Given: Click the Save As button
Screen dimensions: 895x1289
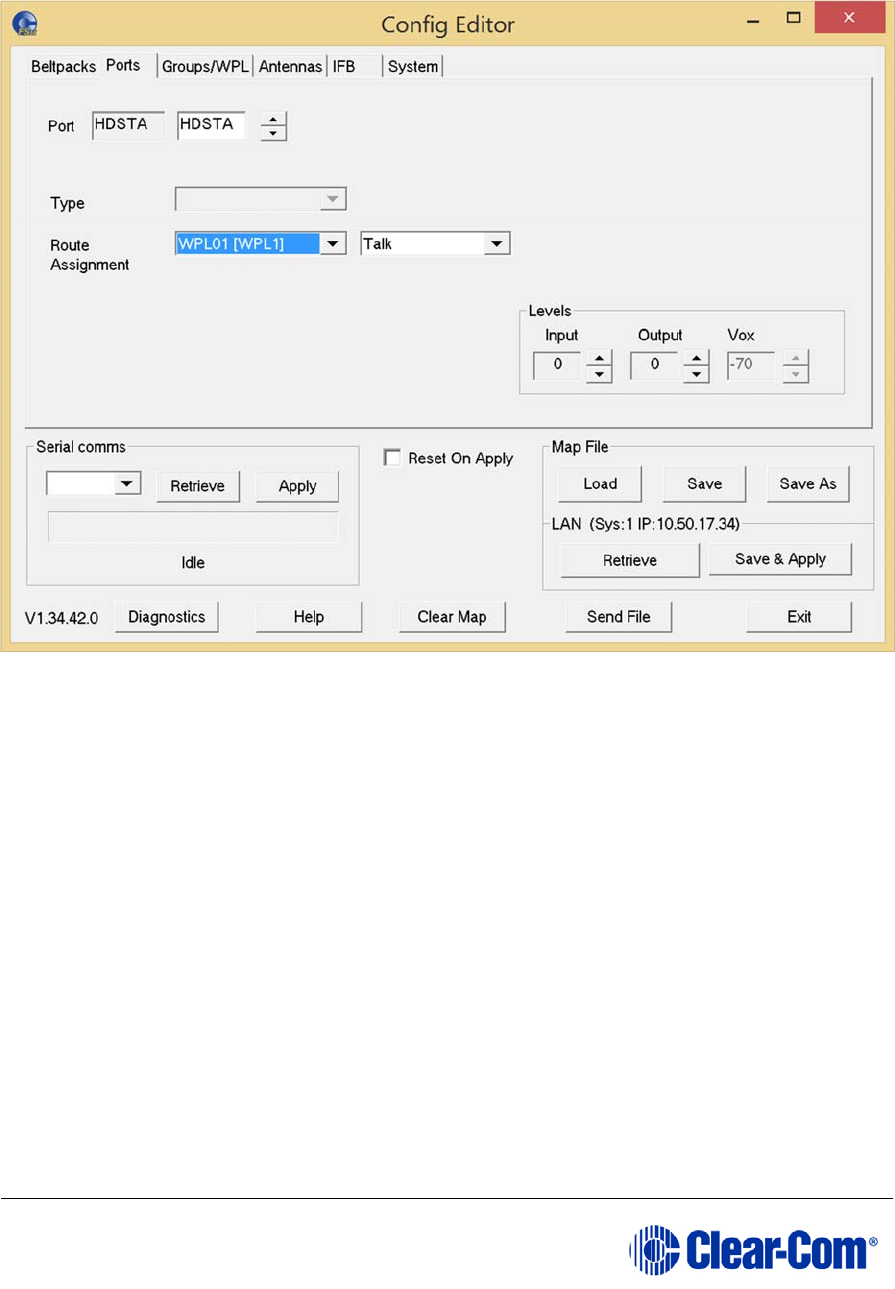Looking at the screenshot, I should tap(808, 484).
